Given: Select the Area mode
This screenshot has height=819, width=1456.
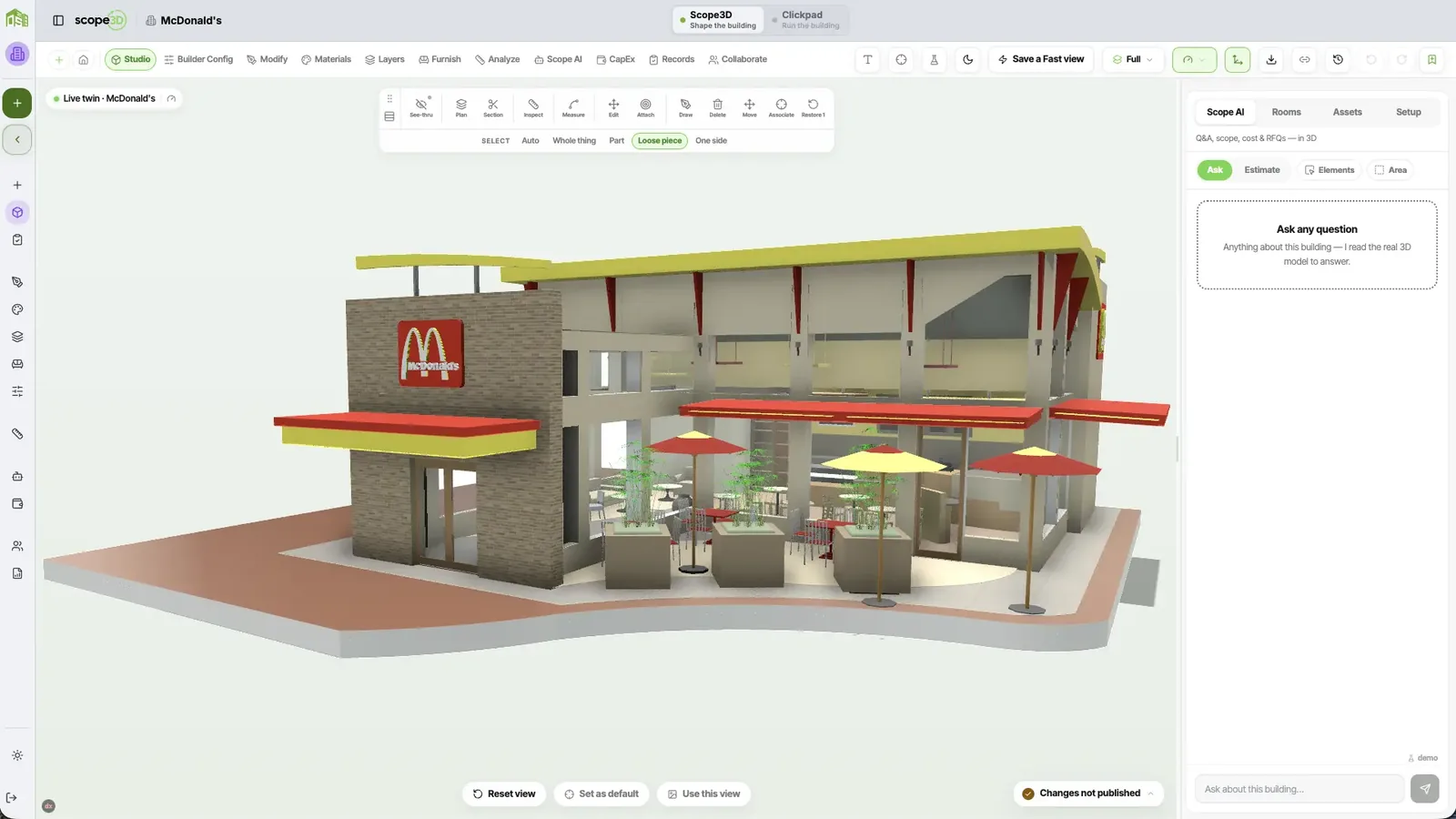Looking at the screenshot, I should (x=1390, y=170).
